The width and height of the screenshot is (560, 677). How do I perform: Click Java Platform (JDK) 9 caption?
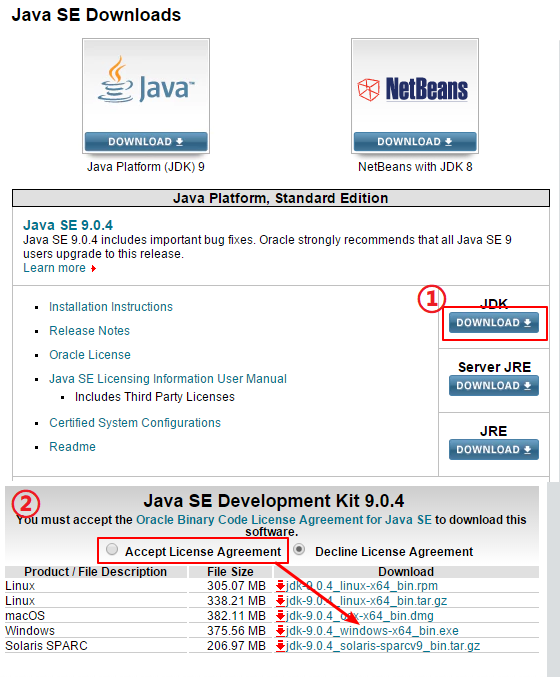[146, 167]
